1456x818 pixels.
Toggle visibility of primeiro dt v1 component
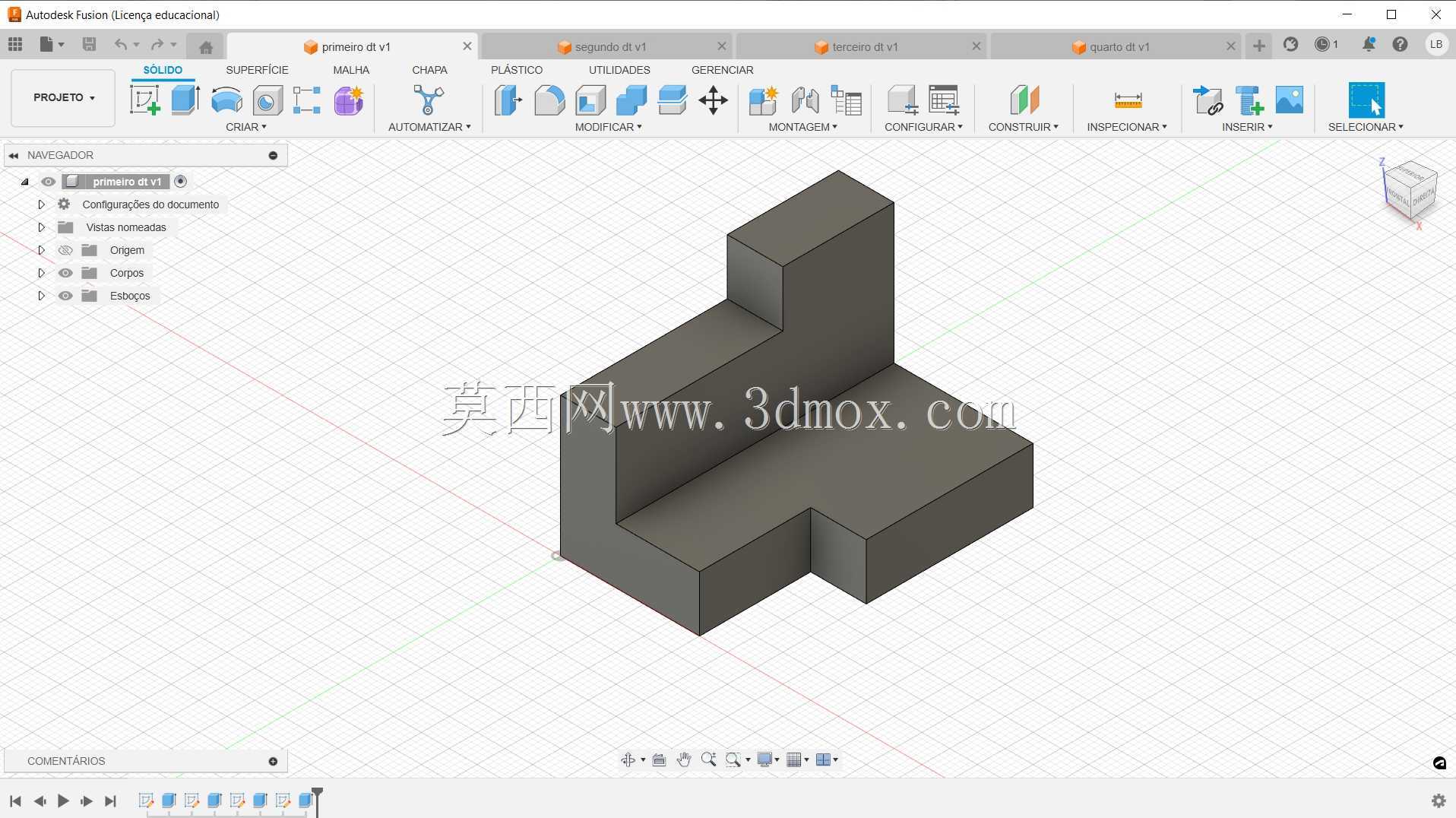48,182
